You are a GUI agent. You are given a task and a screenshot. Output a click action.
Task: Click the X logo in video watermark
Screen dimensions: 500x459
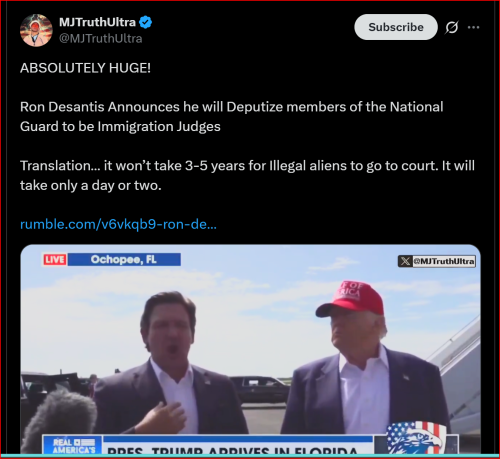[405, 261]
